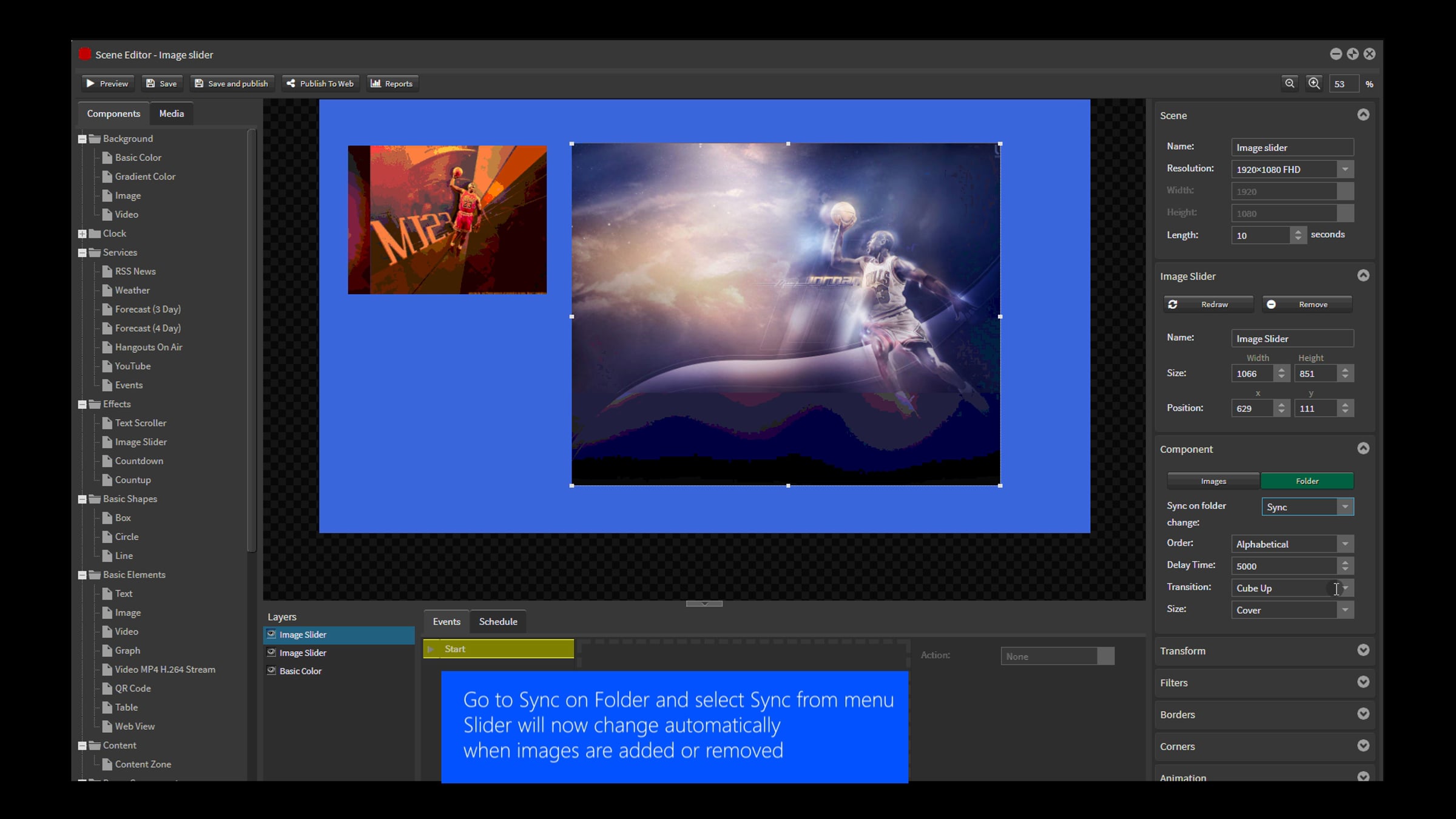Click the Text Scroller page icon
This screenshot has height=819, width=1456.
tap(107, 423)
